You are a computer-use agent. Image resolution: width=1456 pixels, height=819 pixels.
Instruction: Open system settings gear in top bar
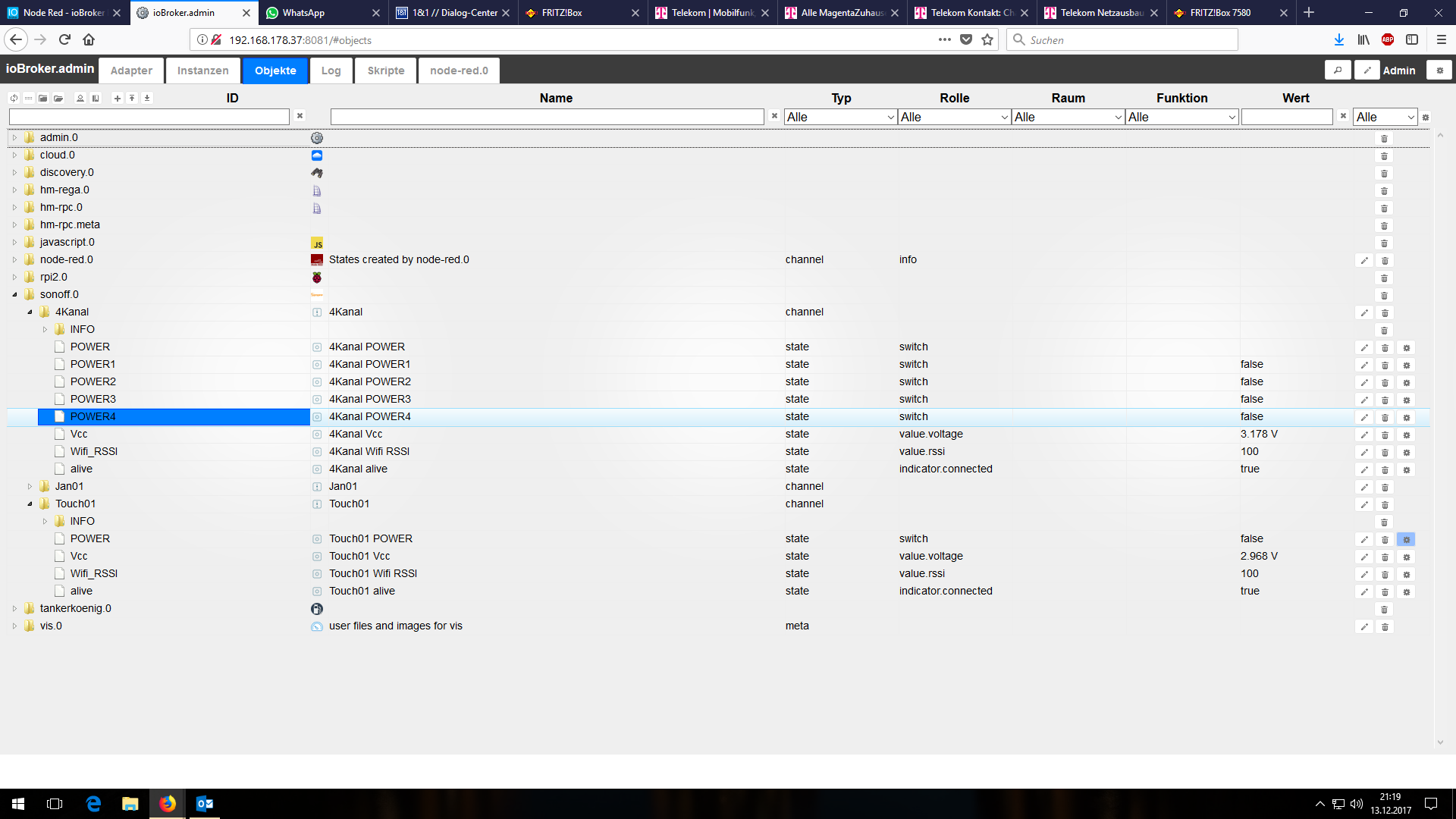click(1439, 70)
